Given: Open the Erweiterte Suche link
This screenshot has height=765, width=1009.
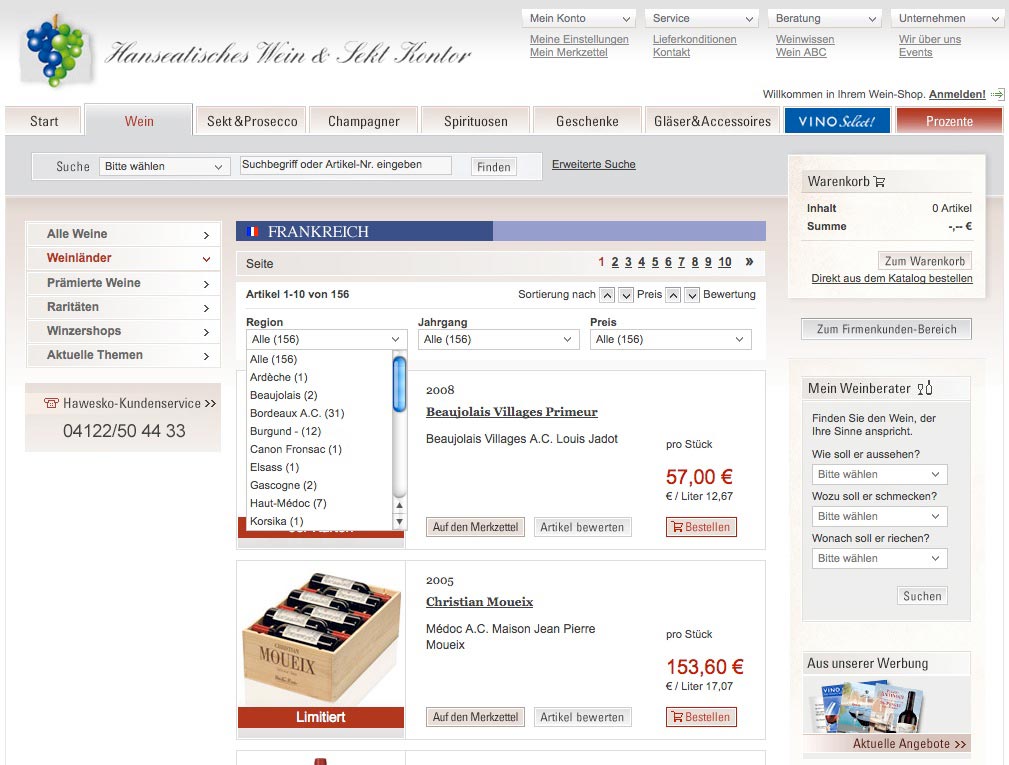Looking at the screenshot, I should [x=593, y=165].
